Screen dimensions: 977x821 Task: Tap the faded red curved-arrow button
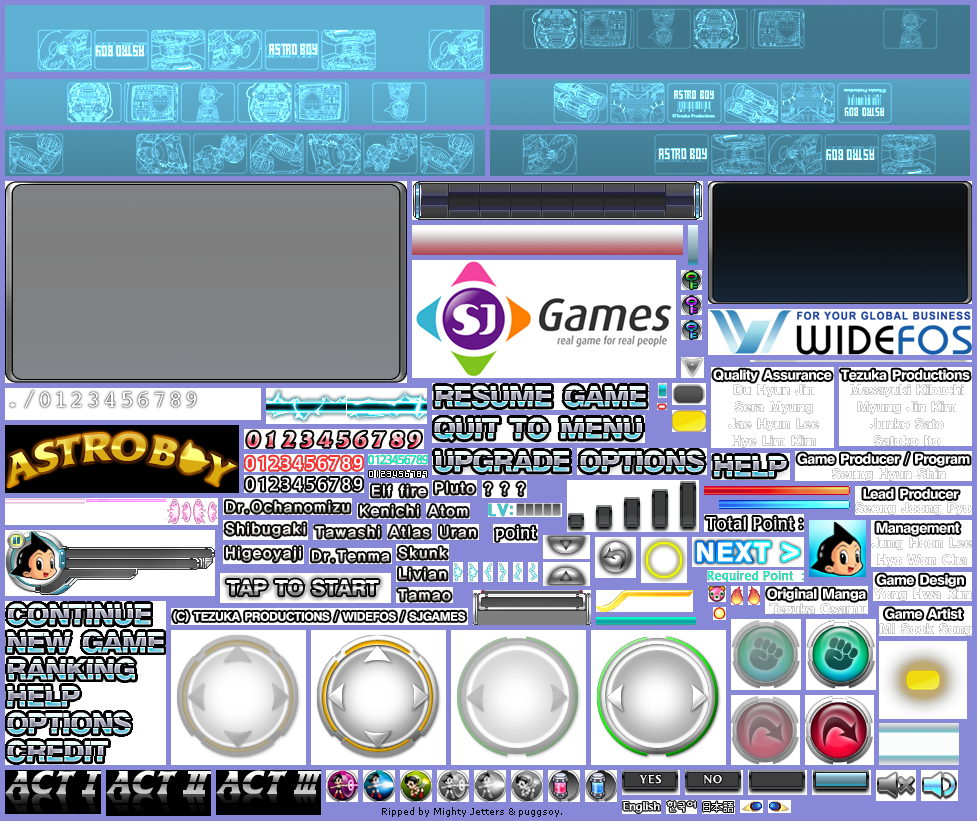pyautogui.click(x=765, y=730)
